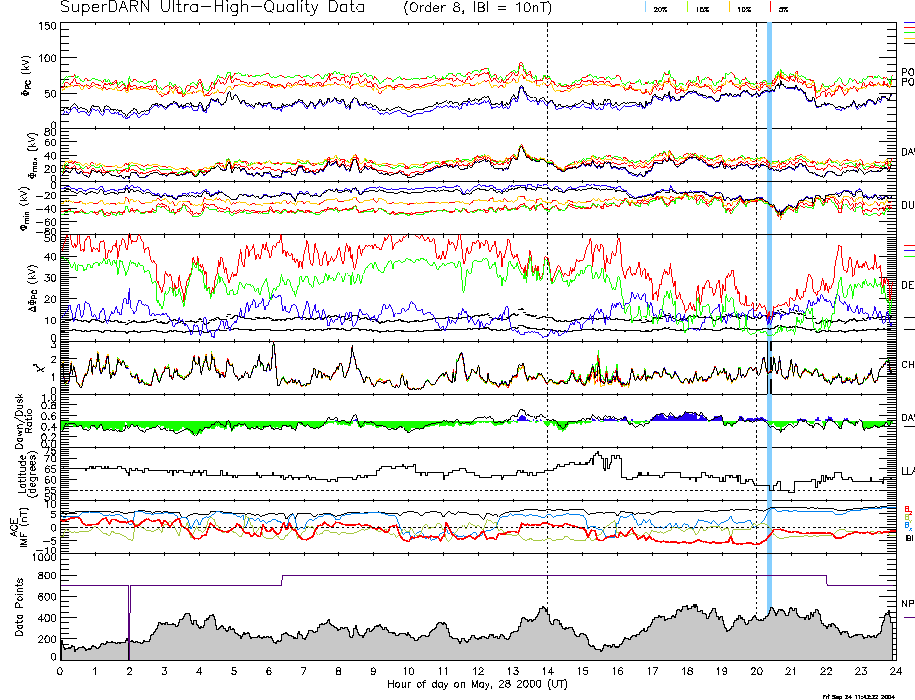Click the x-axis tick label '18'
This screenshot has width=915, height=700.
pyautogui.click(x=687, y=671)
